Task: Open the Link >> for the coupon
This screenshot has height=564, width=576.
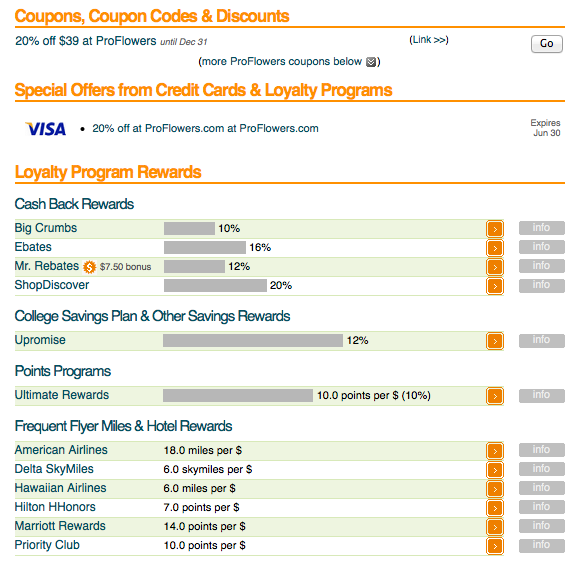Action: (x=429, y=40)
